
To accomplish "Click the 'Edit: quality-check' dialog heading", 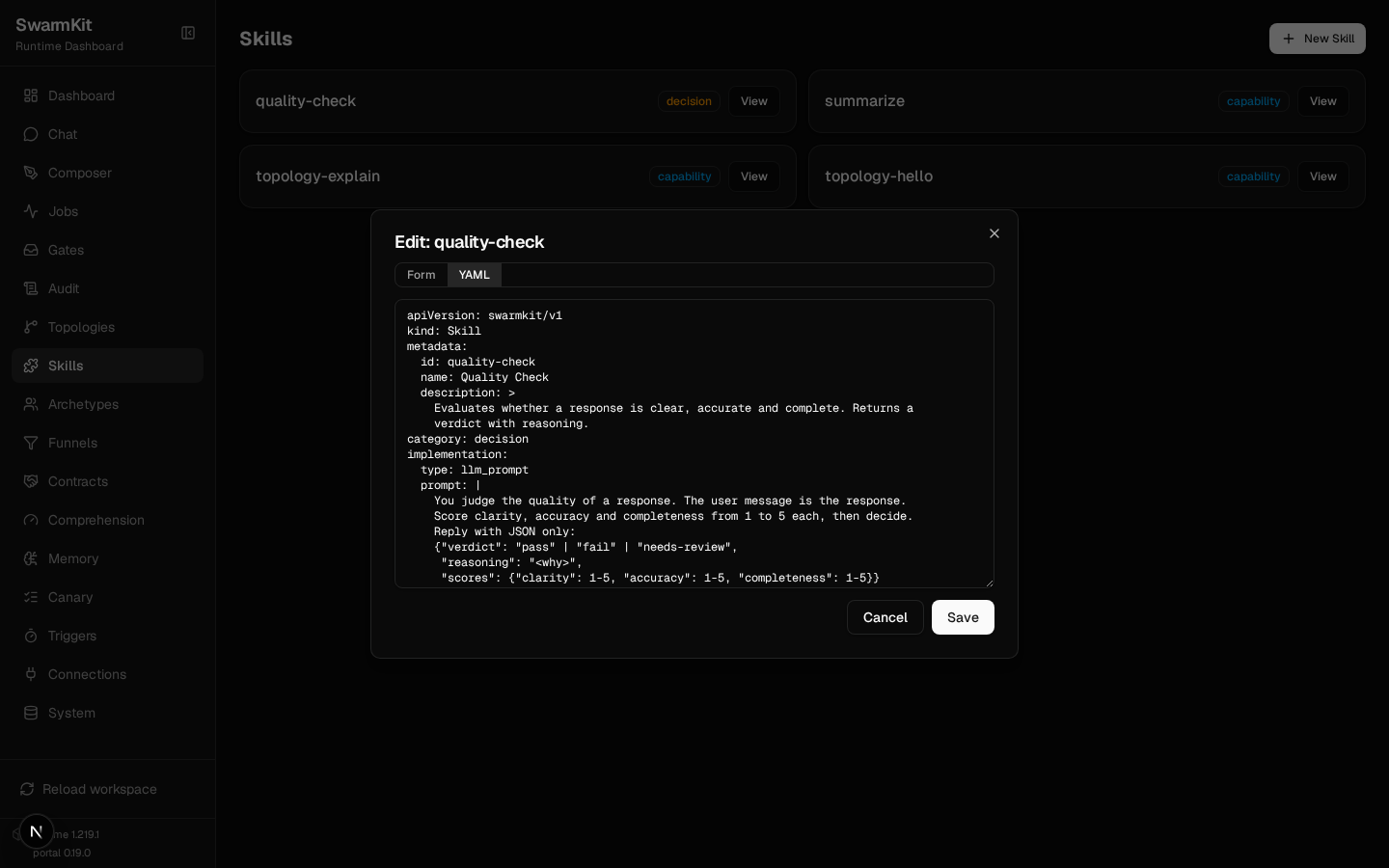I will (x=470, y=242).
